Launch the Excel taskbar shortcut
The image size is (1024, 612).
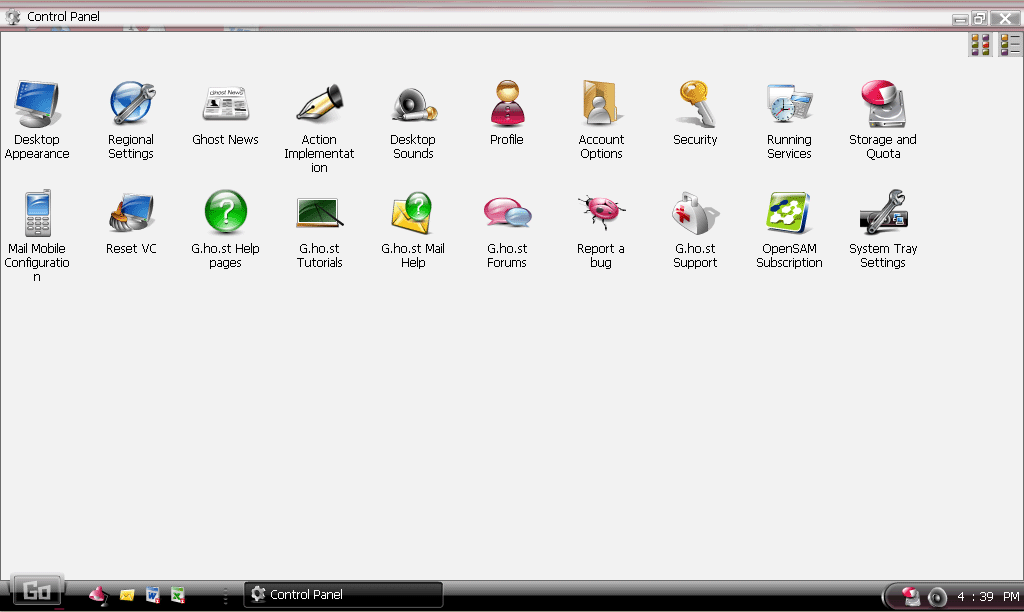pos(178,595)
